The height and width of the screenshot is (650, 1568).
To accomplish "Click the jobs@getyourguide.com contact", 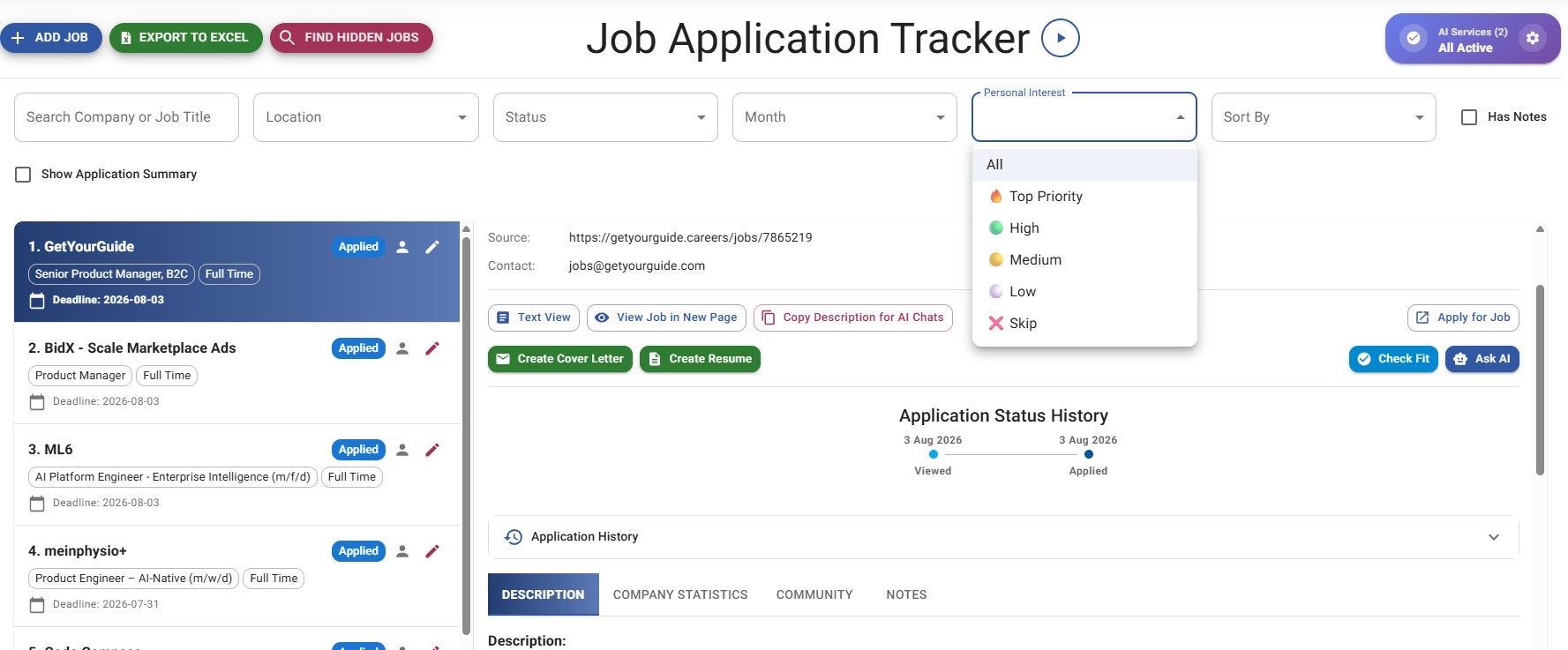I will click(637, 265).
